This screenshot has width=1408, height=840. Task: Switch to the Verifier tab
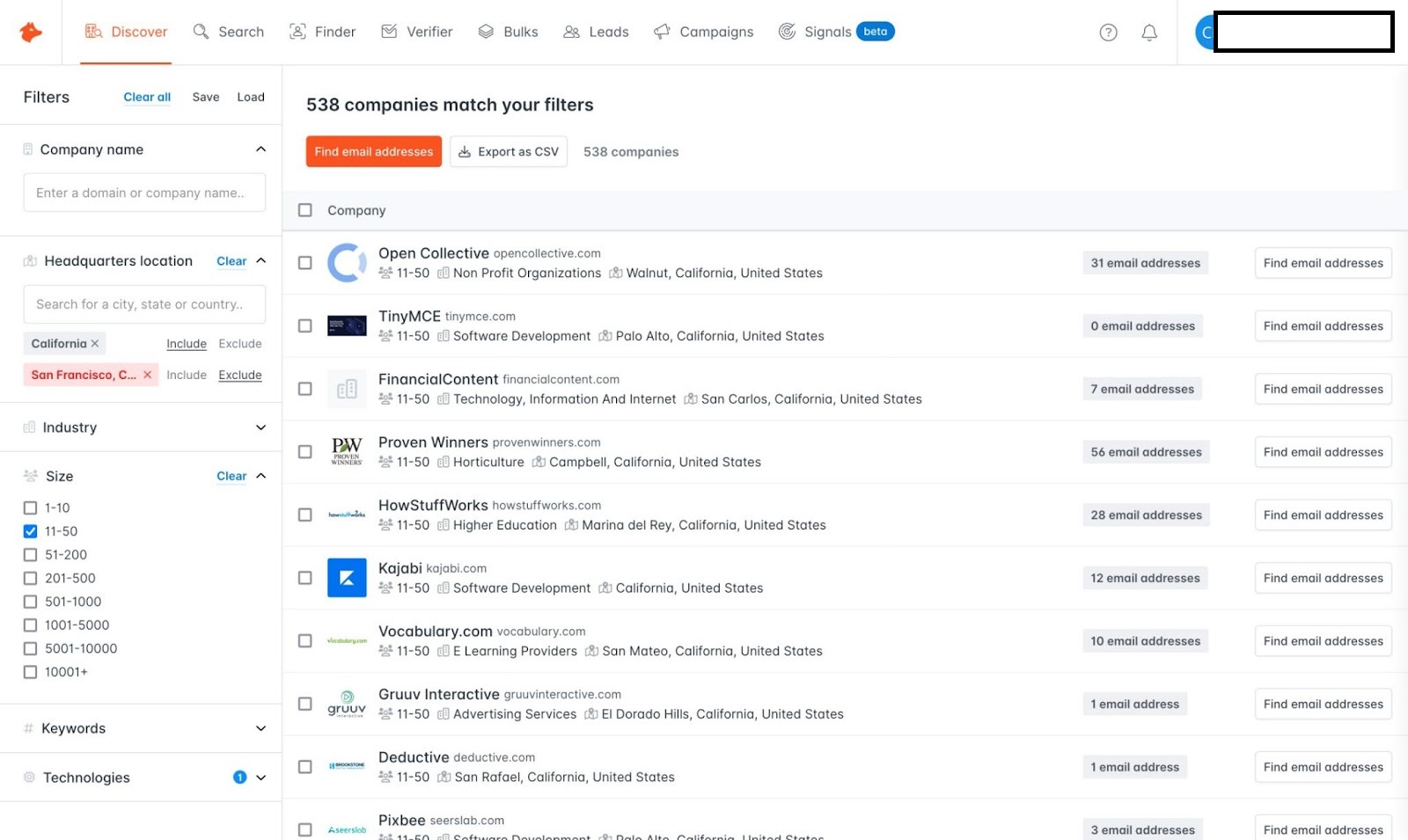coord(417,32)
